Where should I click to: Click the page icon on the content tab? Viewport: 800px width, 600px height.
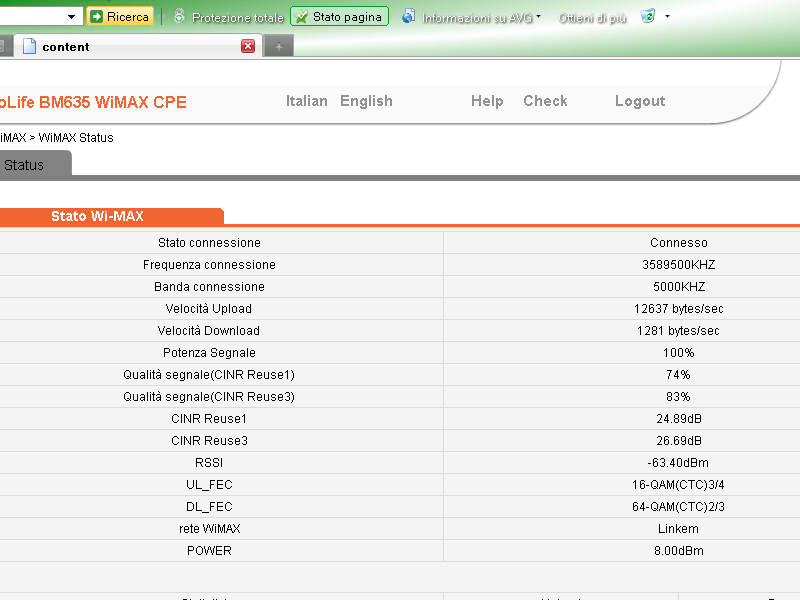coord(30,46)
